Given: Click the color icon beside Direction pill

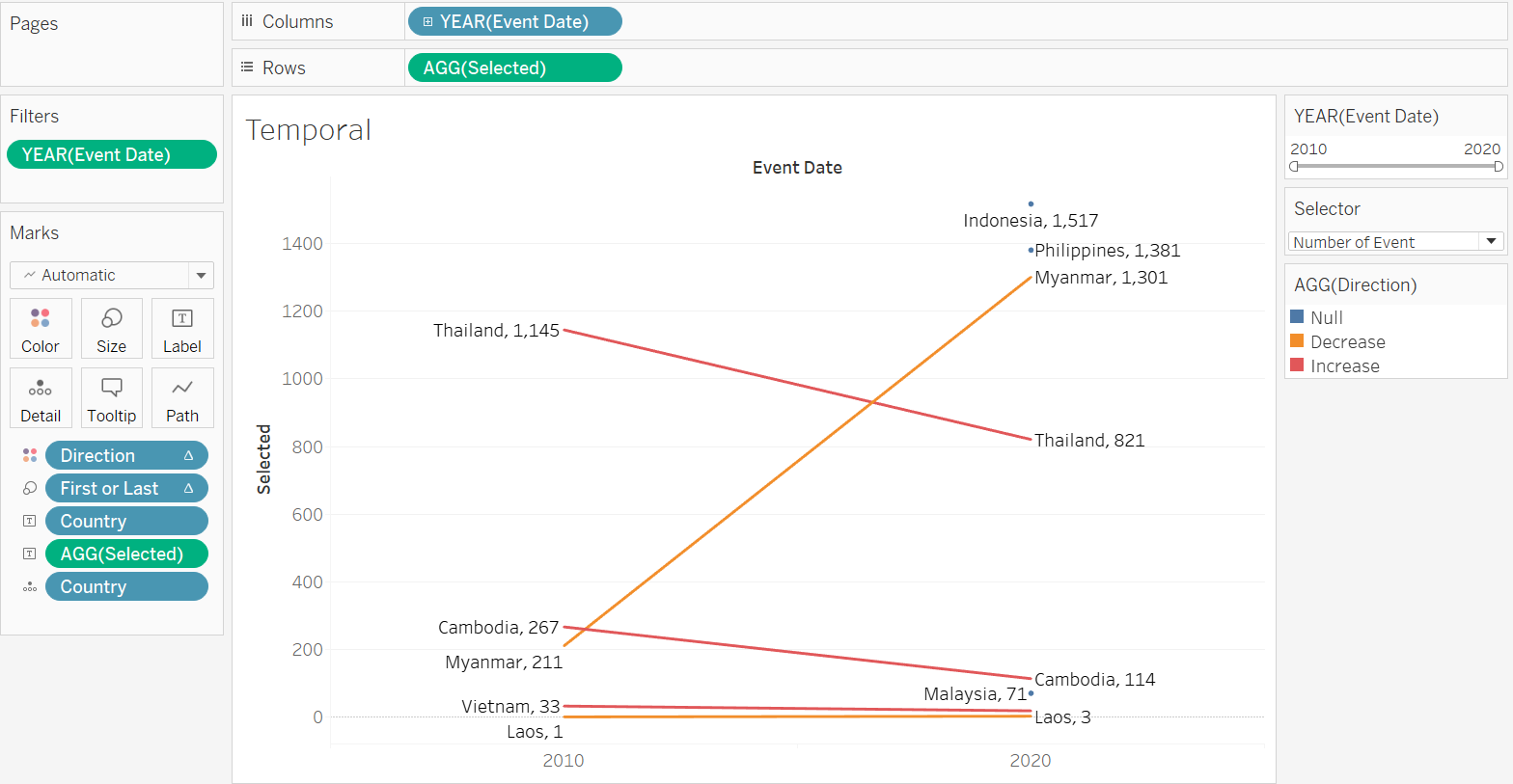Looking at the screenshot, I should 30,455.
